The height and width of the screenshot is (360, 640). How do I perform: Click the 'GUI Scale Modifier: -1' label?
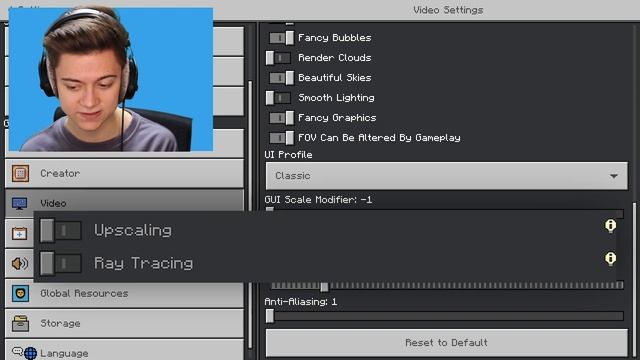[318, 200]
